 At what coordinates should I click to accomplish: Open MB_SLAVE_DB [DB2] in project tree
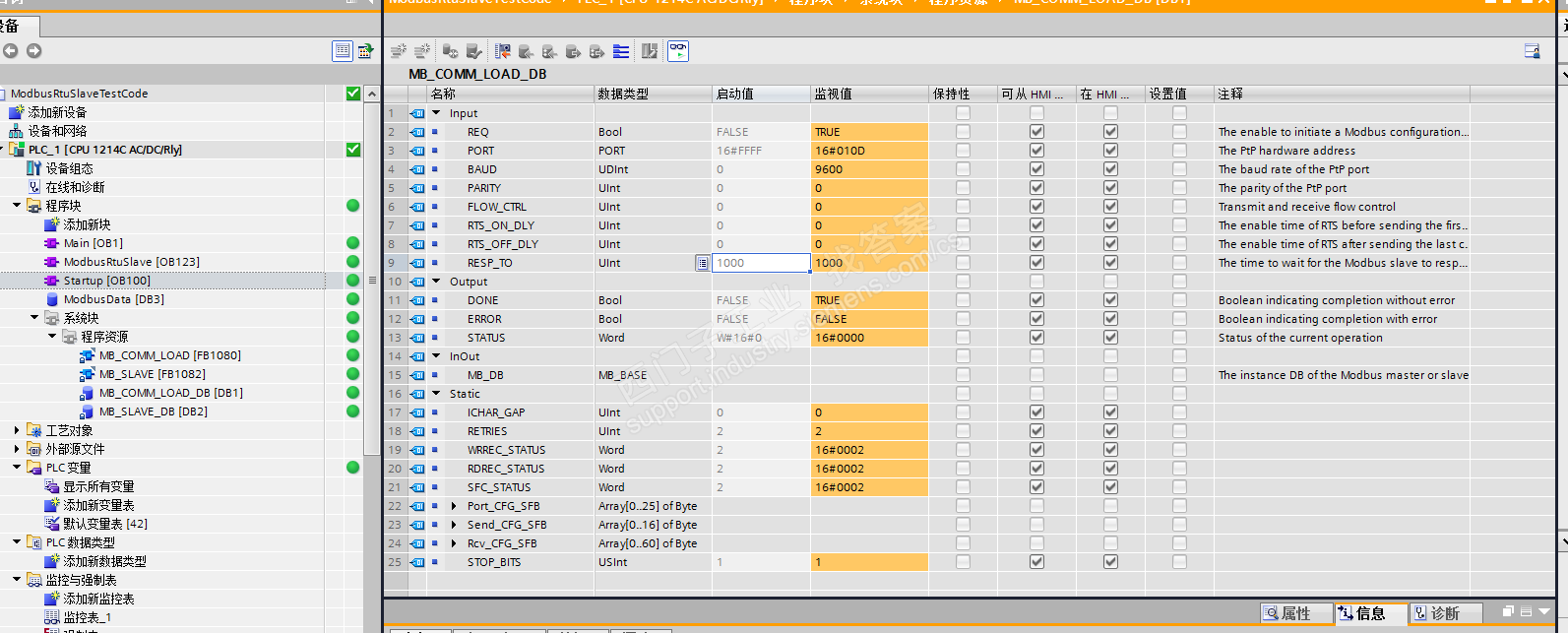coord(153,411)
